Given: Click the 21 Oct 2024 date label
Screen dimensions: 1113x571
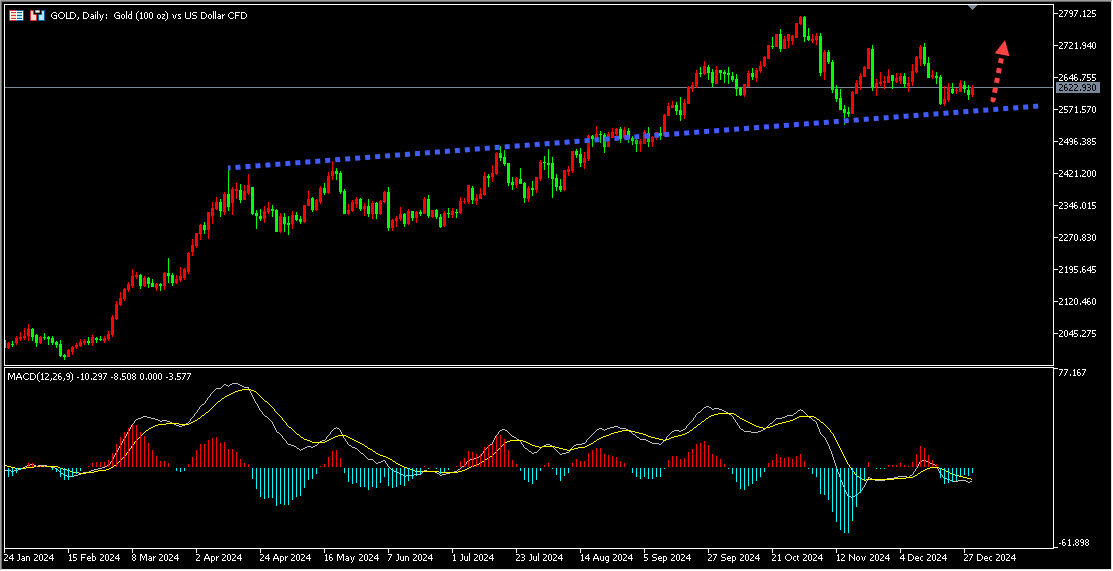Looking at the screenshot, I should click(797, 556).
